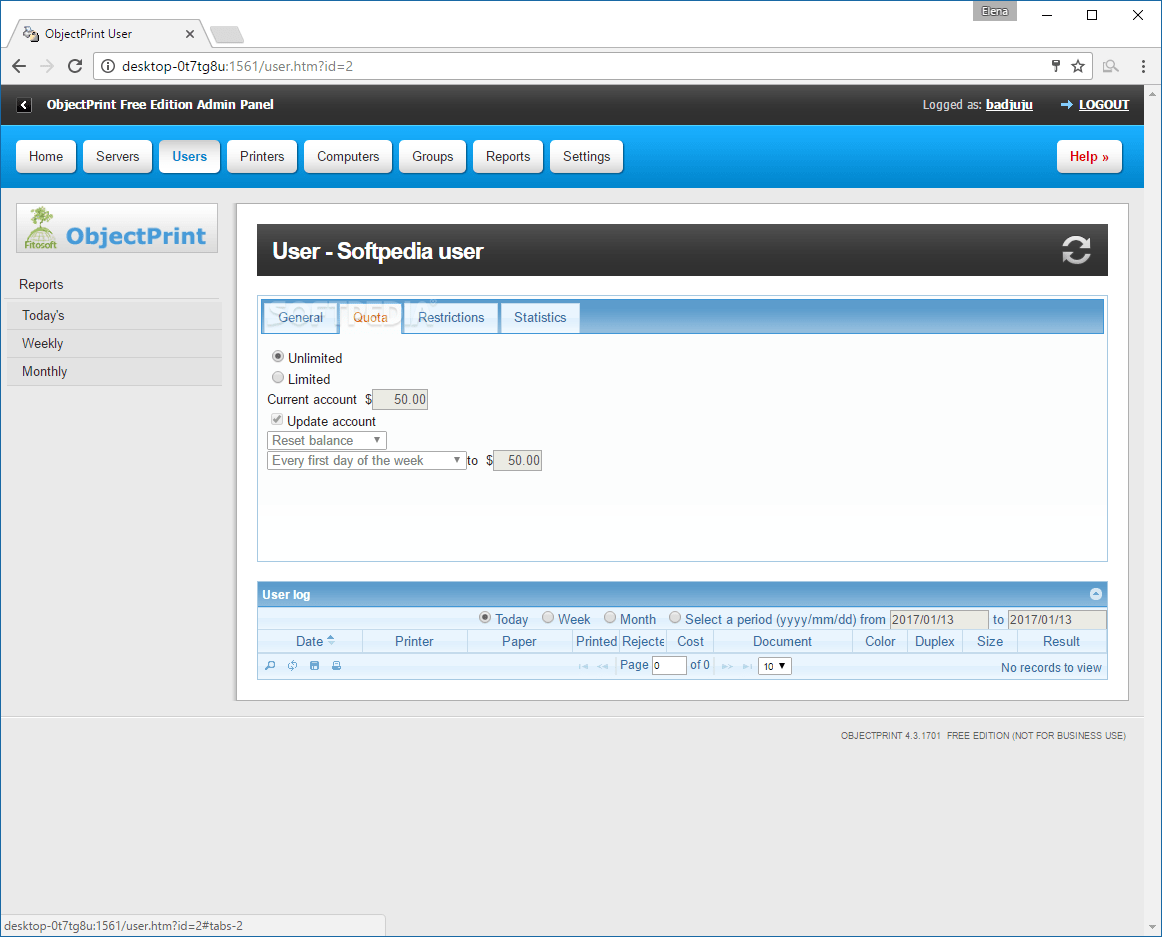The image size is (1162, 937).
Task: Click the save icon in the User log footer
Action: [x=314, y=666]
